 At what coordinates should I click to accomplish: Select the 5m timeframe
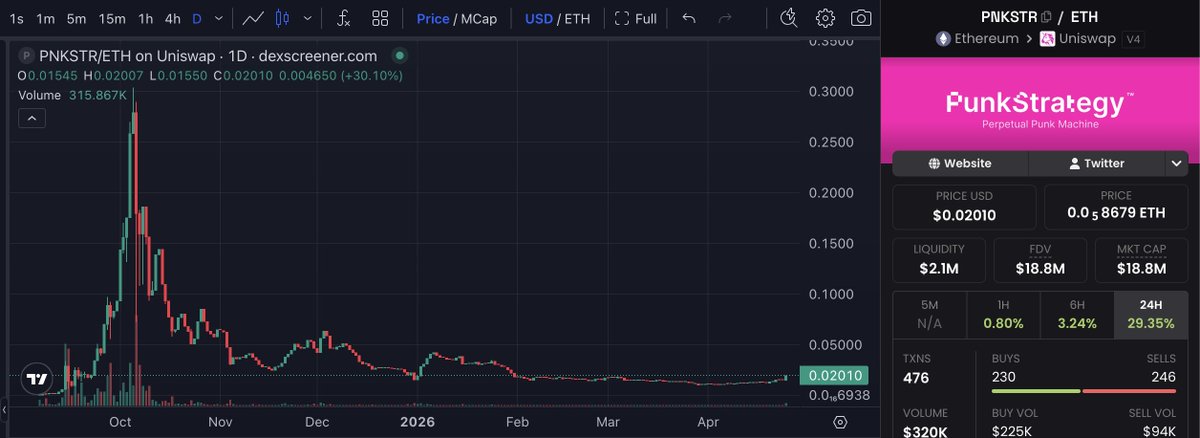77,18
